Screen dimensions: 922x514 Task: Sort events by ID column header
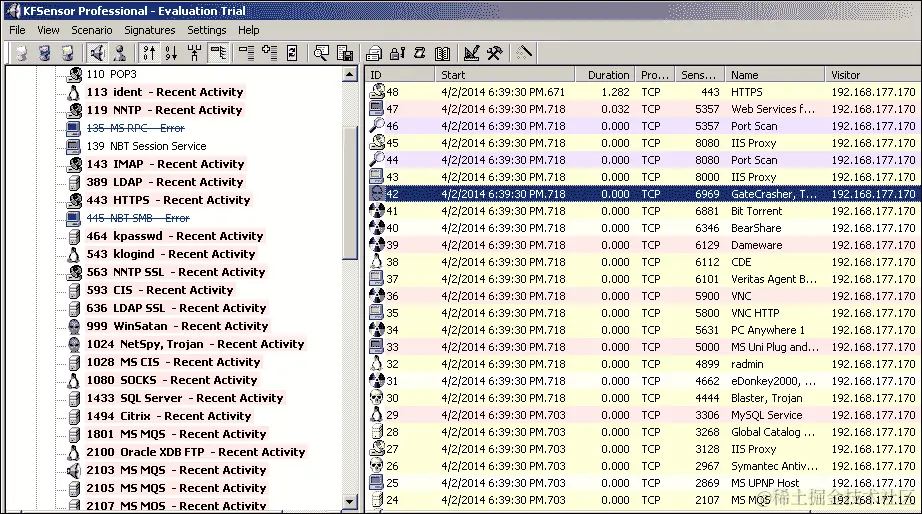coord(400,75)
